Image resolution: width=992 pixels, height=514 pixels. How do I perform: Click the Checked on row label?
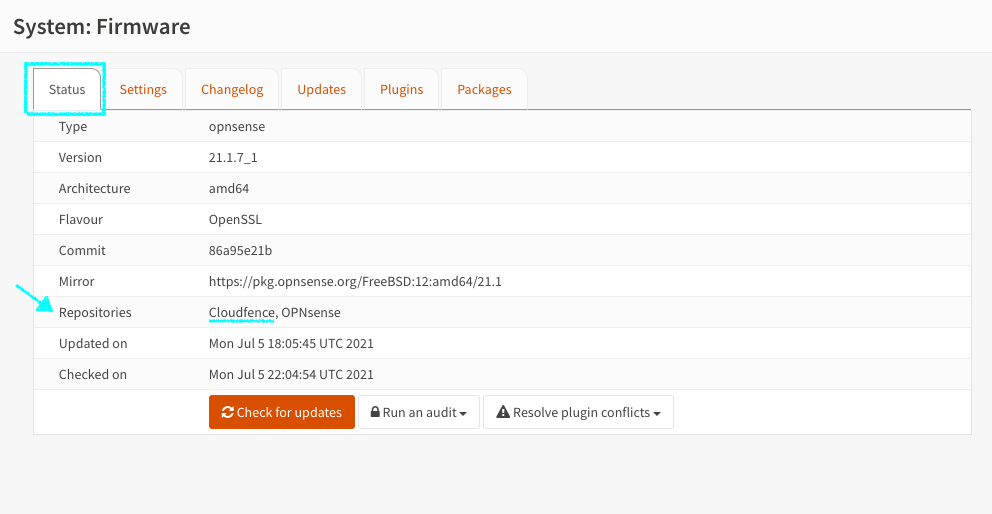(93, 375)
